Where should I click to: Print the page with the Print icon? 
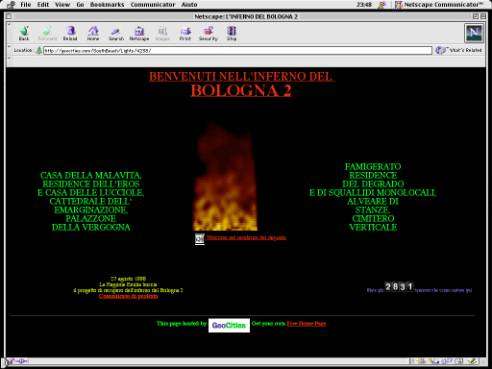click(x=185, y=33)
